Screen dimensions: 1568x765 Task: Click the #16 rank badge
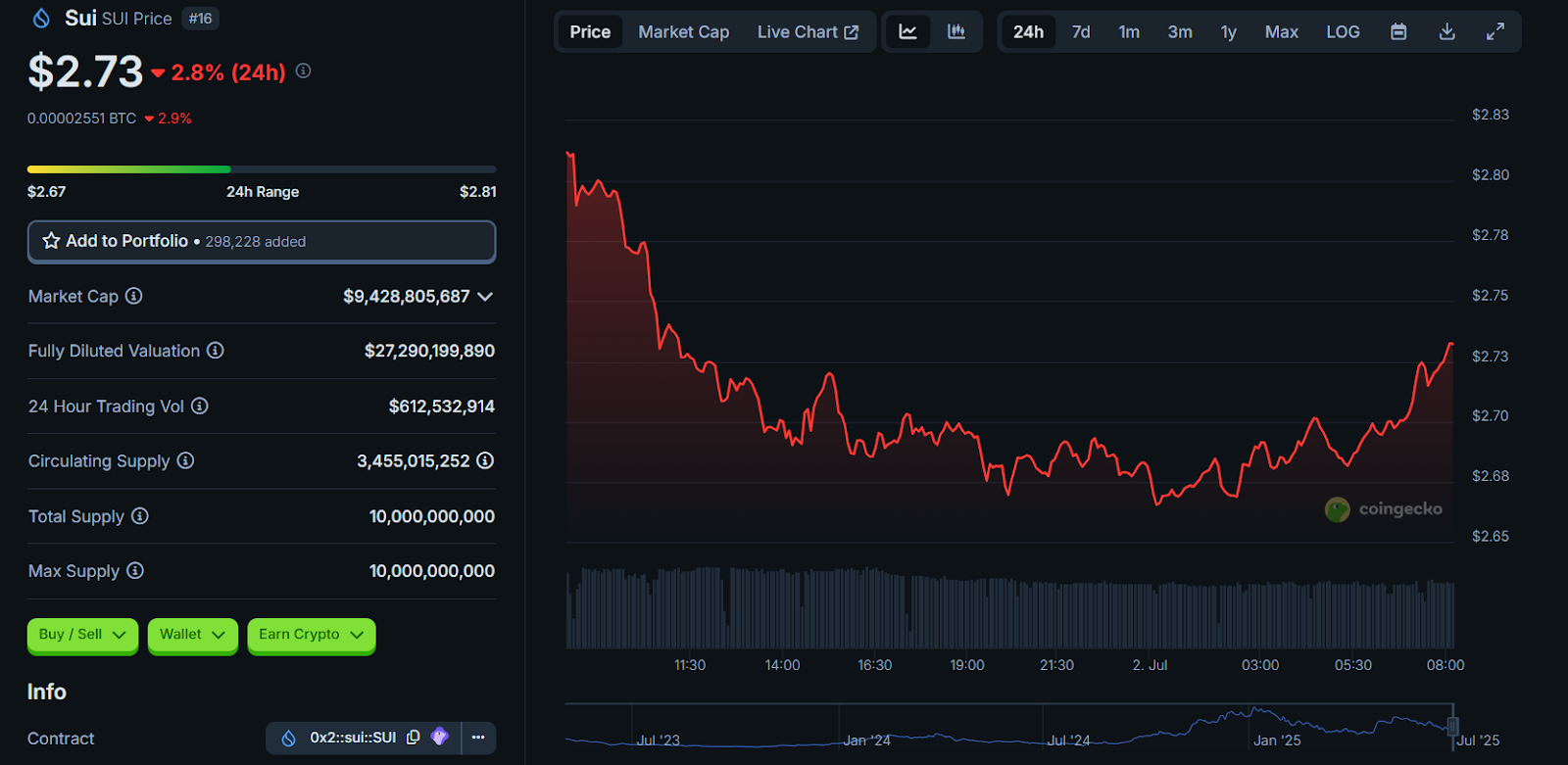tap(201, 19)
